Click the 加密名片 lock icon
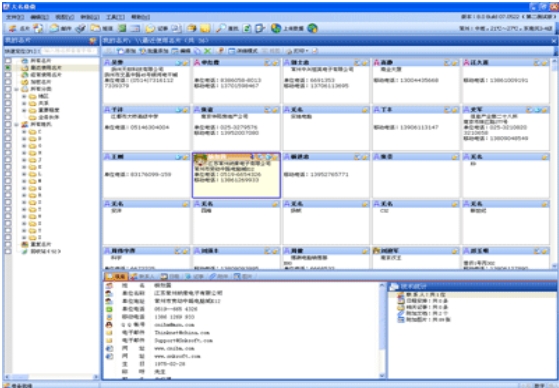Image resolution: width=559 pixels, height=388 pixels. click(25, 82)
